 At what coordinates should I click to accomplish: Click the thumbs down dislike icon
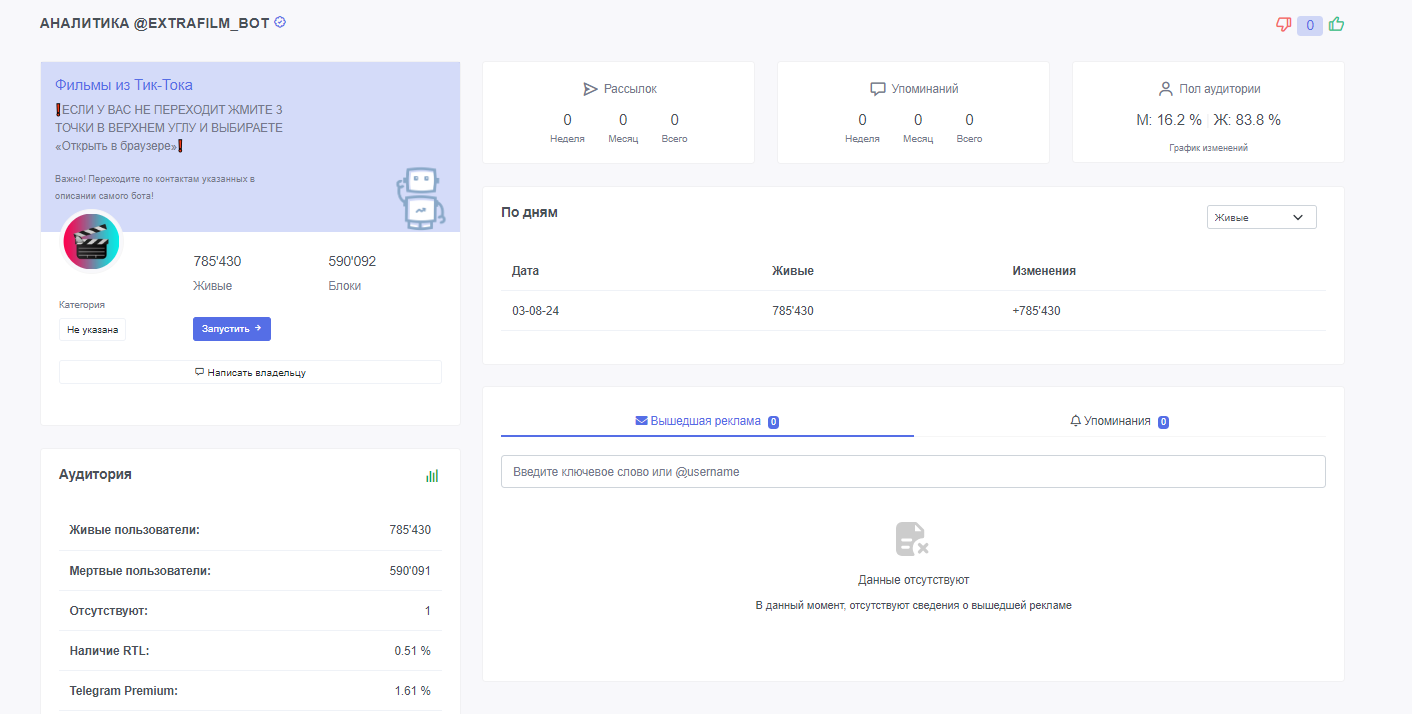pyautogui.click(x=1284, y=25)
